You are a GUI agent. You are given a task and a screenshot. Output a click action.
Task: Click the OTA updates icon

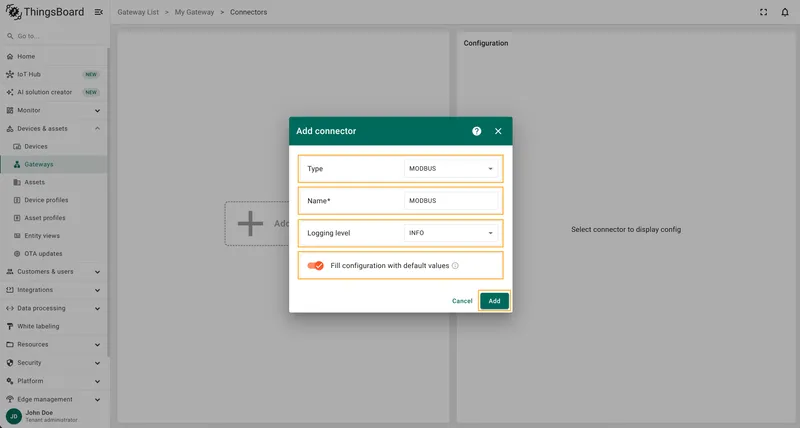[x=17, y=254]
